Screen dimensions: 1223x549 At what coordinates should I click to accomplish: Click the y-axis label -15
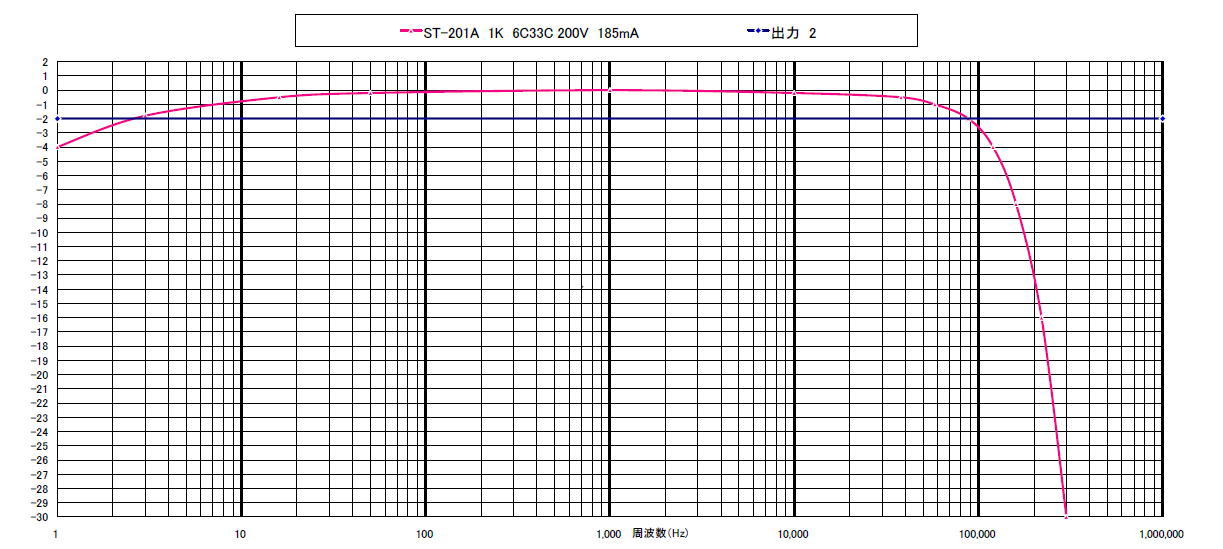(x=40, y=304)
